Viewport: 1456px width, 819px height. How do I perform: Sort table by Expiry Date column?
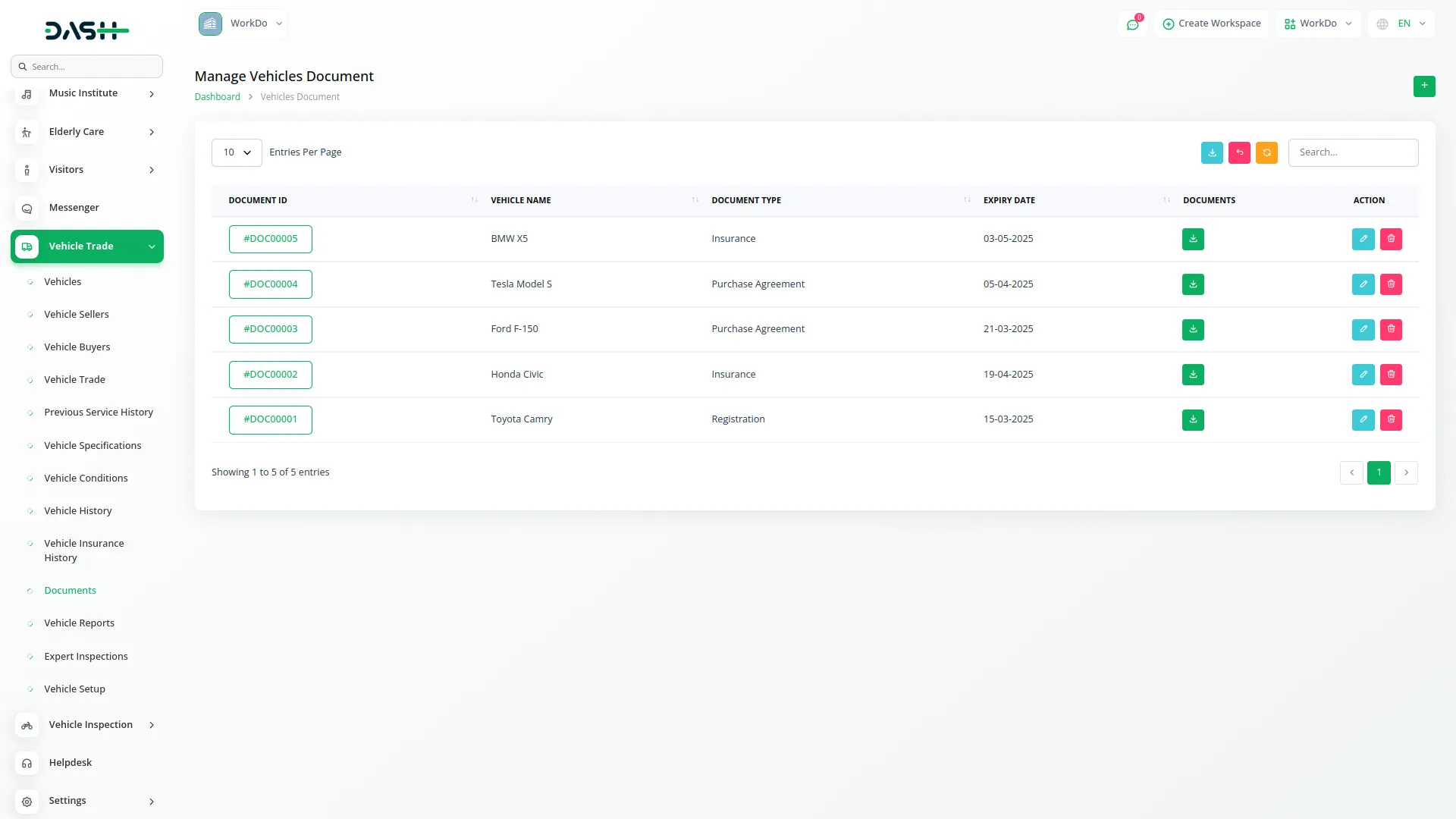tap(1009, 200)
